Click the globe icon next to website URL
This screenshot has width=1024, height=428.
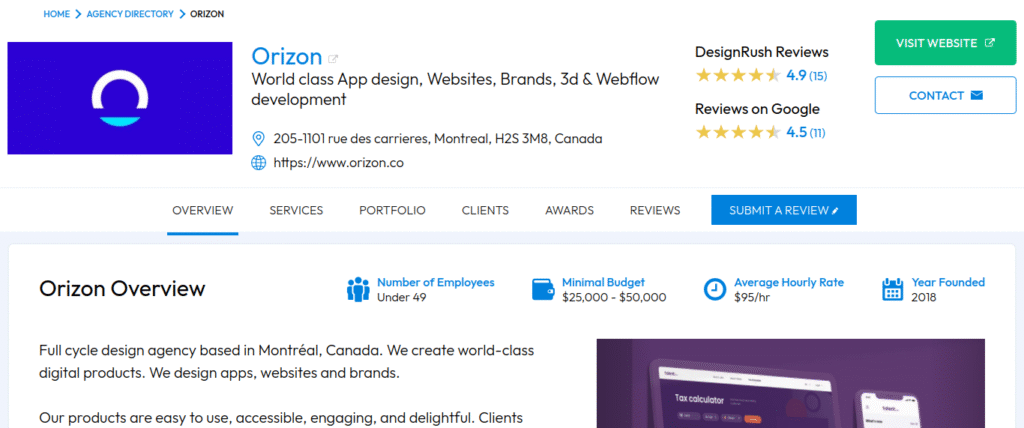(258, 162)
